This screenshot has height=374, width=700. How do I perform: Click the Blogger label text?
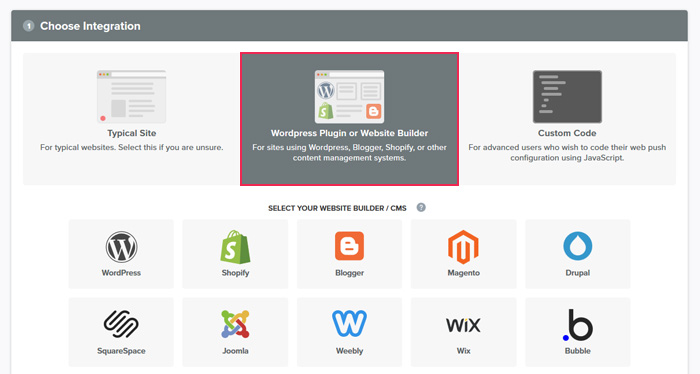[x=350, y=273]
